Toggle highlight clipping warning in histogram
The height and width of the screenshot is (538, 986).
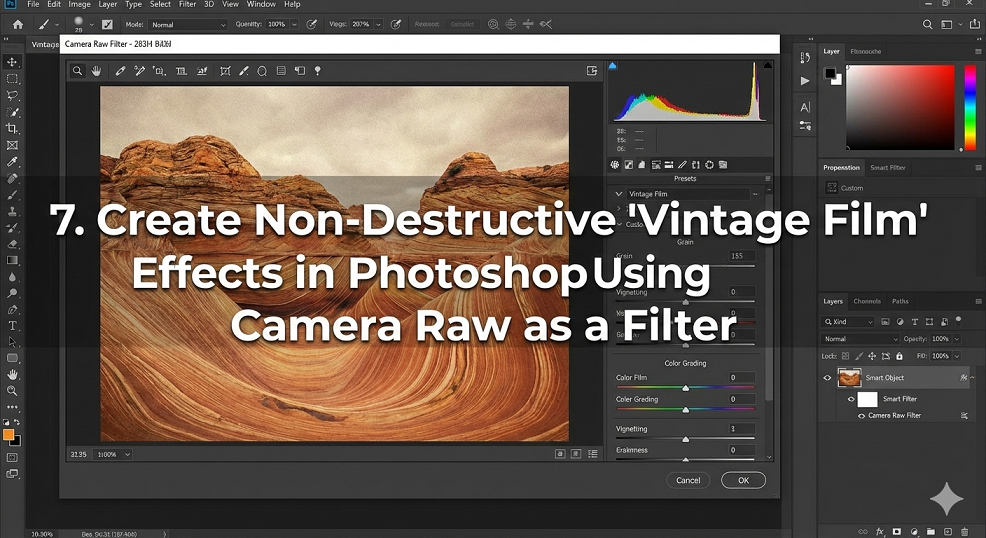point(767,65)
